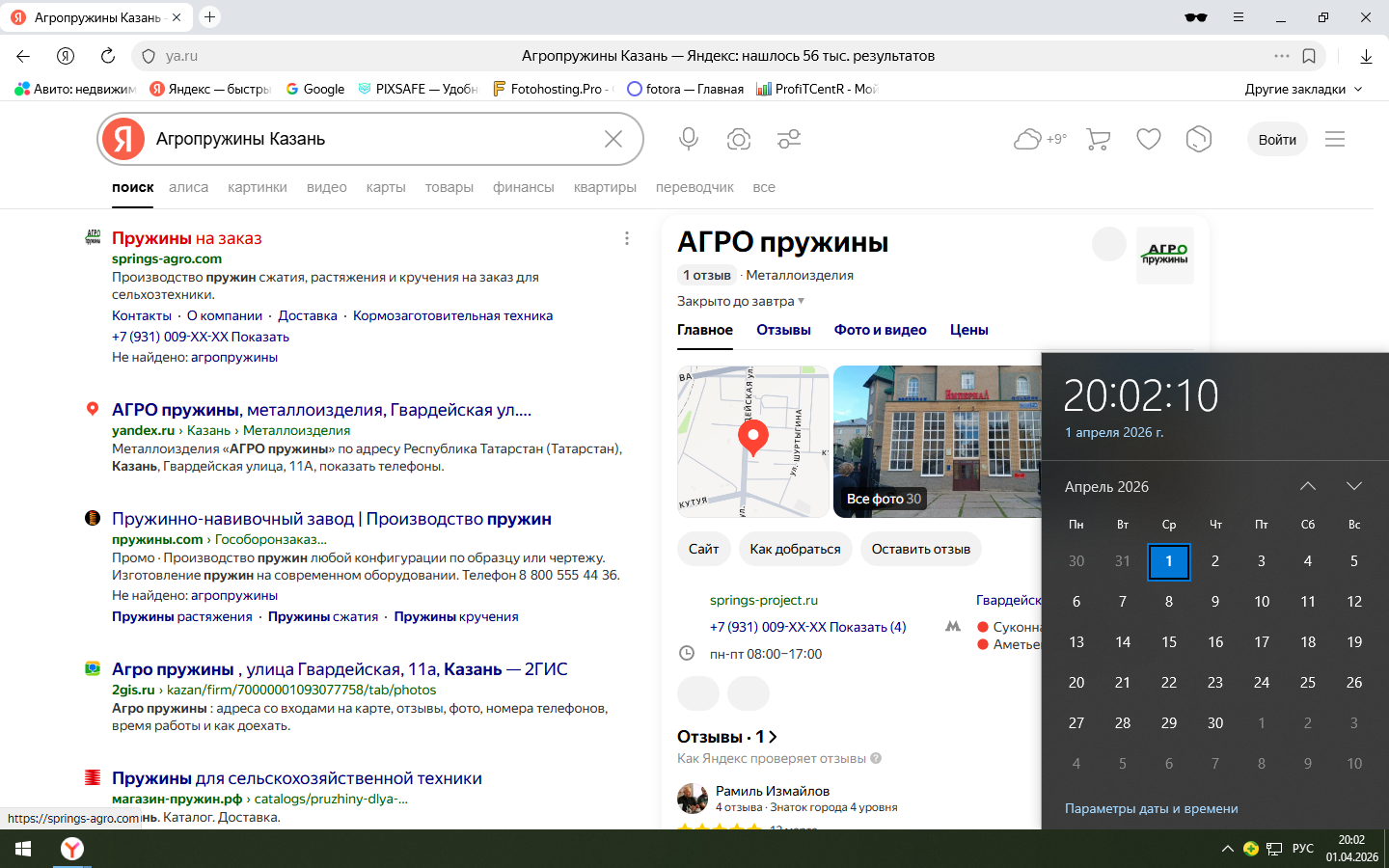
Task: Go to next month in calendar
Action: (1353, 486)
